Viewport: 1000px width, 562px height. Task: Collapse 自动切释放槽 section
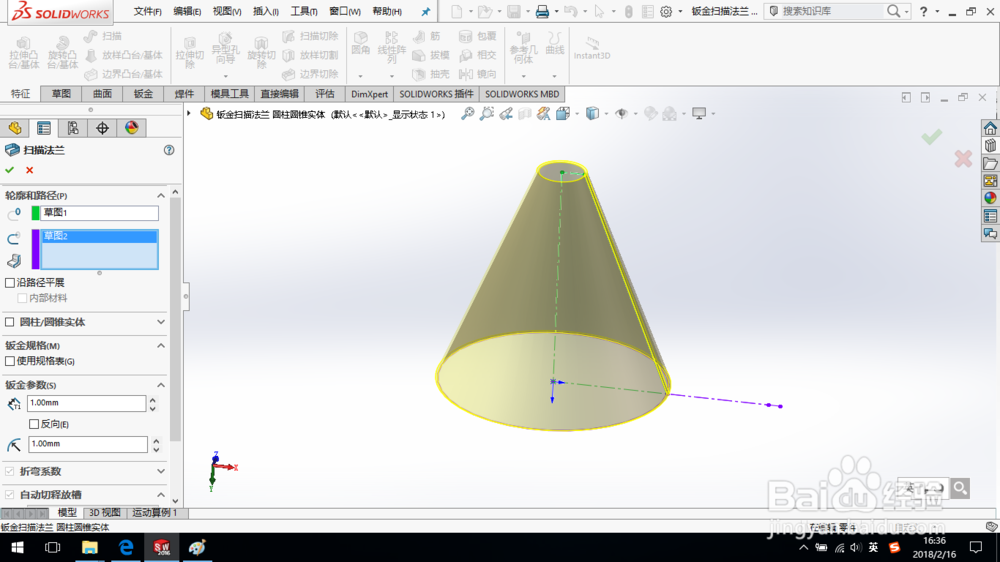(161, 494)
